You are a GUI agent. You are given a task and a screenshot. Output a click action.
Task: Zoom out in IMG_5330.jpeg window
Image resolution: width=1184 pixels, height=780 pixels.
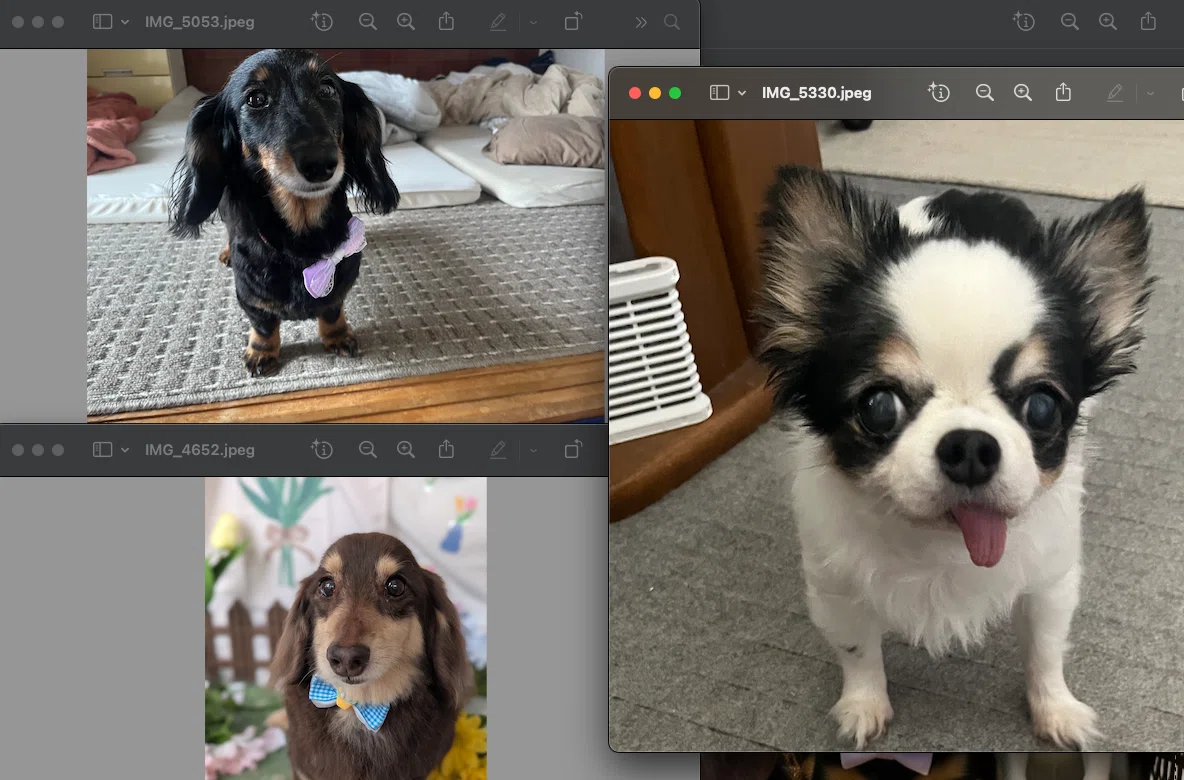click(985, 93)
